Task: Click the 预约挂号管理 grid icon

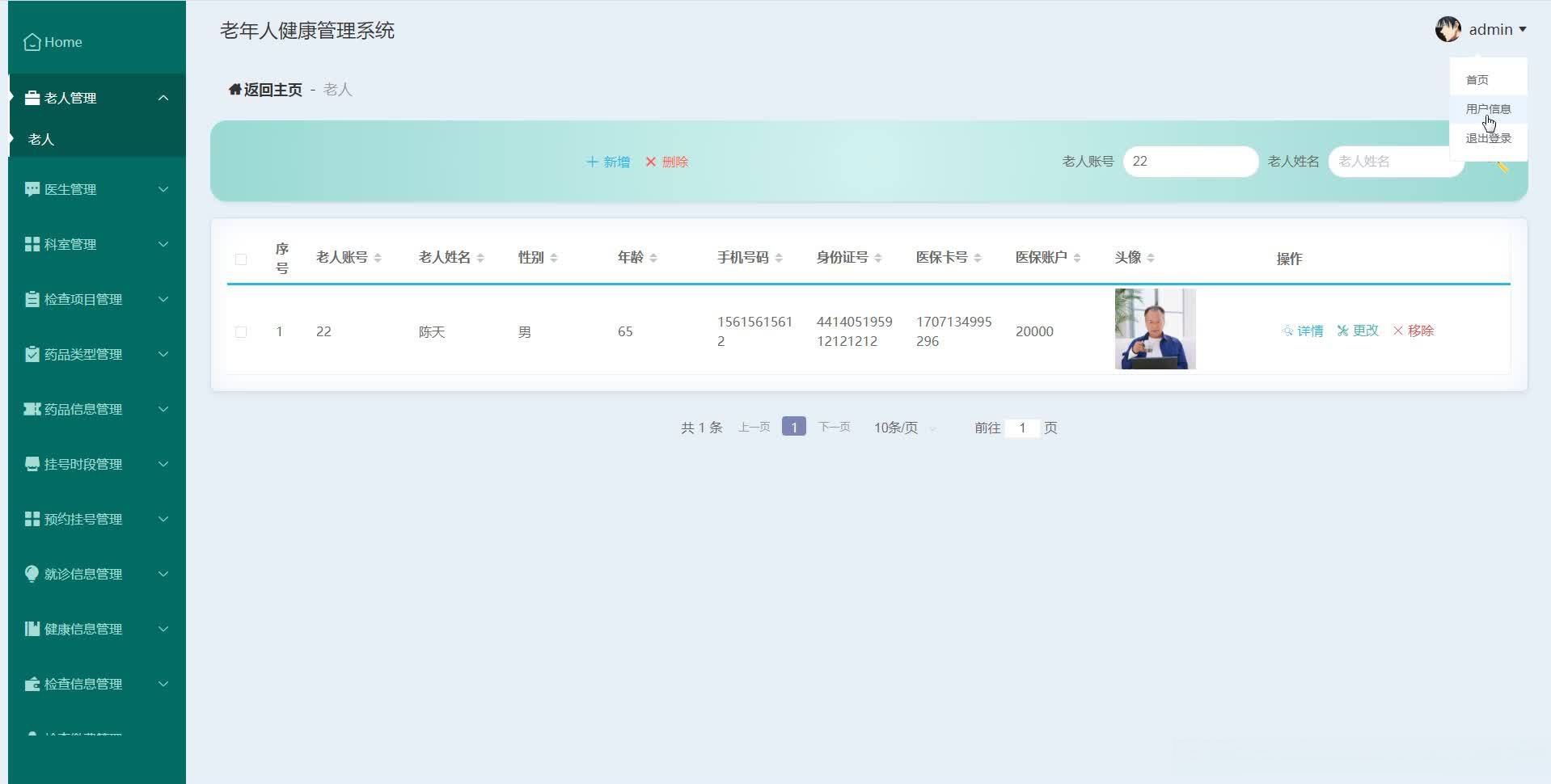Action: click(x=32, y=519)
